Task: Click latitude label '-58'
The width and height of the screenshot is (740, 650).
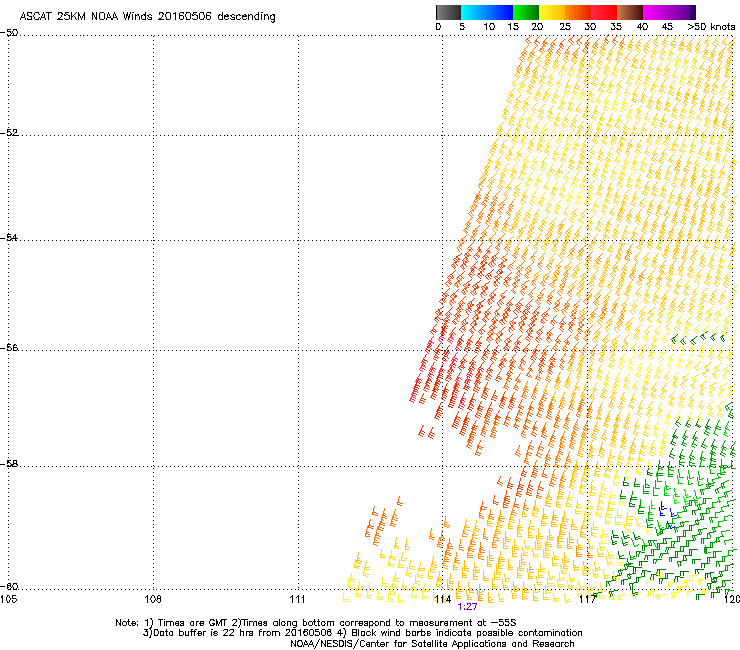Action: coord(9,464)
